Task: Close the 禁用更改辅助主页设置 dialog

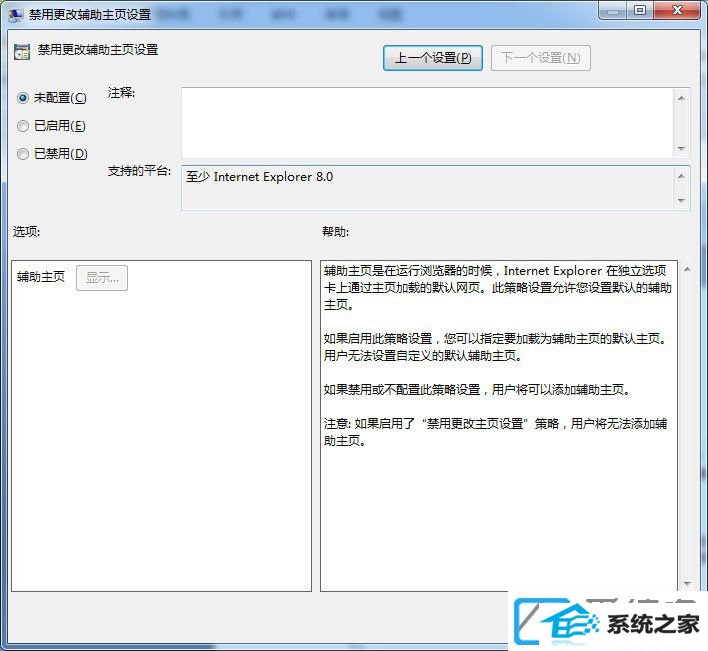Action: [x=677, y=11]
